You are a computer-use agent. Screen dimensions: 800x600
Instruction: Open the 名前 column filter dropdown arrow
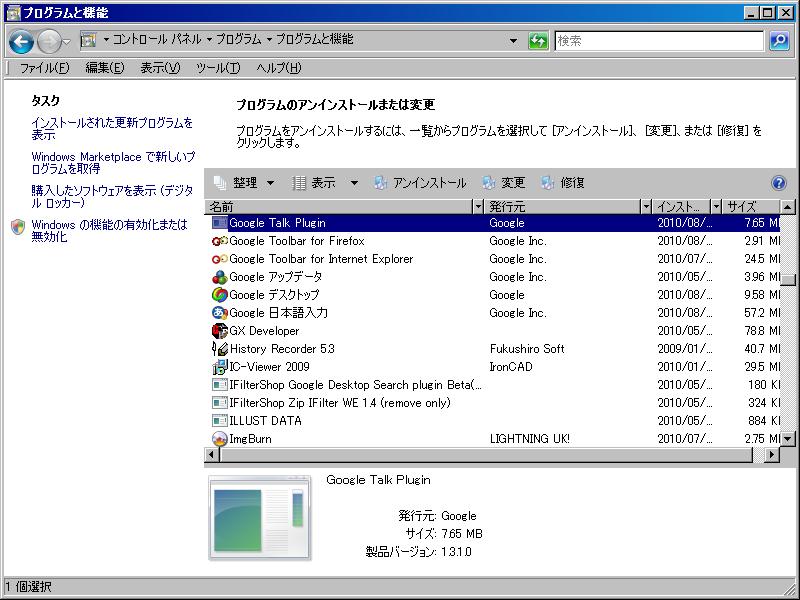478,207
